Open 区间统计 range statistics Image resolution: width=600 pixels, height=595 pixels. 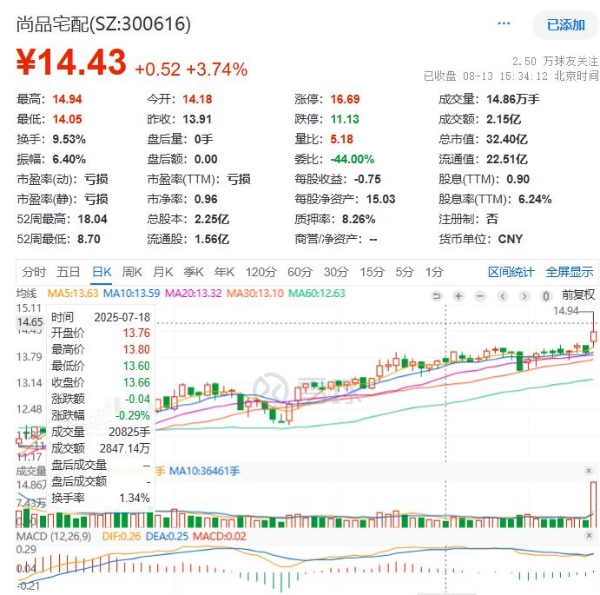click(511, 272)
